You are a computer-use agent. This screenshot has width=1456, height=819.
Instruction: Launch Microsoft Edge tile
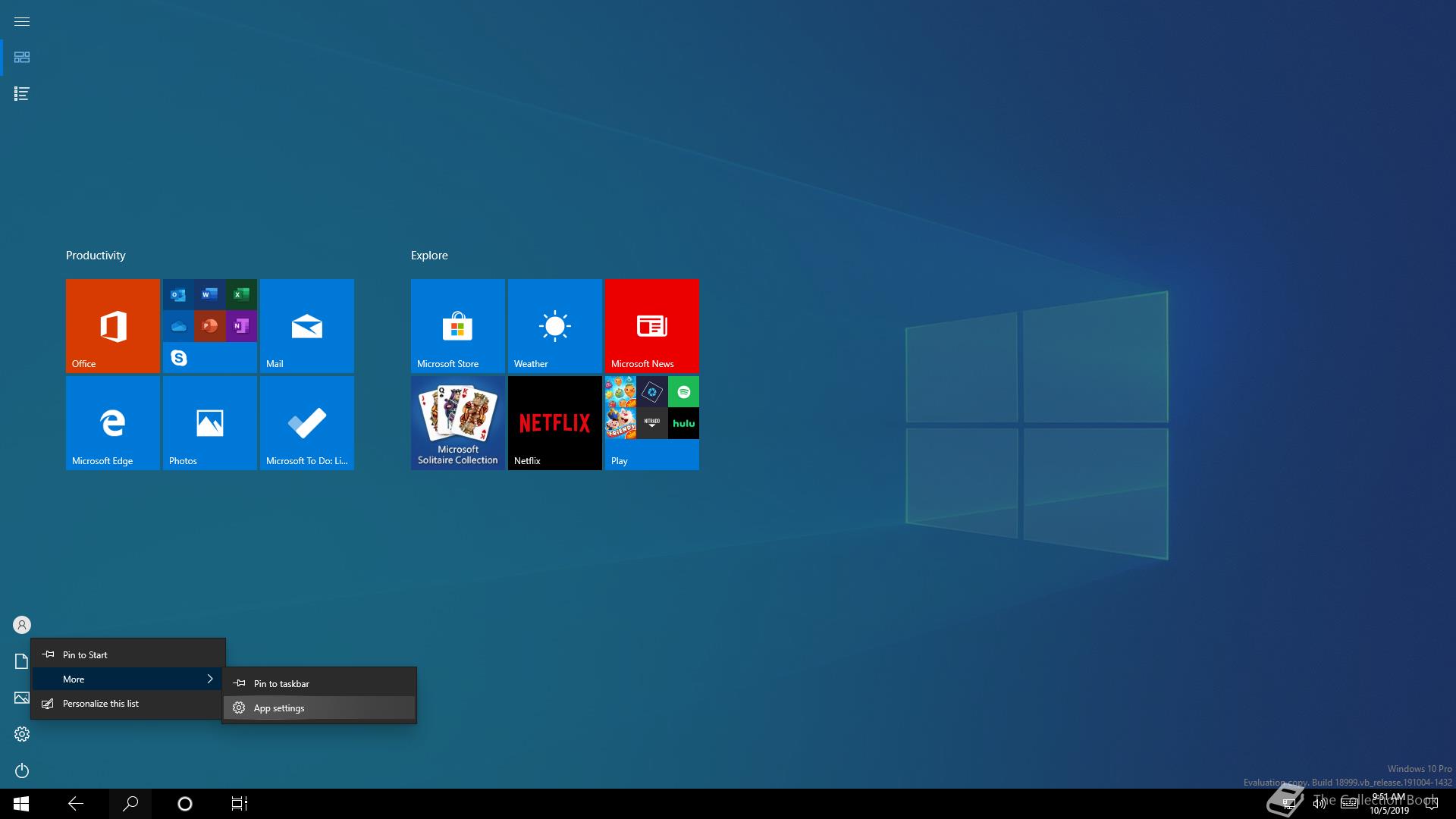click(113, 423)
